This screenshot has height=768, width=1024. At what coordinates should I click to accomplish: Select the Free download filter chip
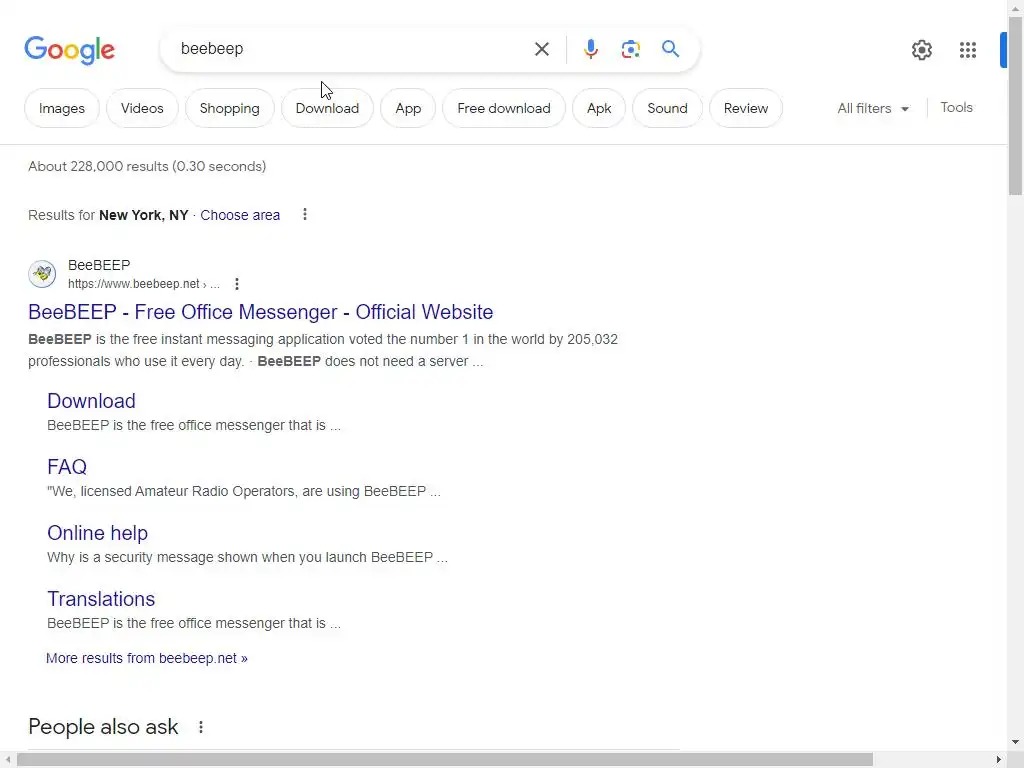click(x=504, y=108)
